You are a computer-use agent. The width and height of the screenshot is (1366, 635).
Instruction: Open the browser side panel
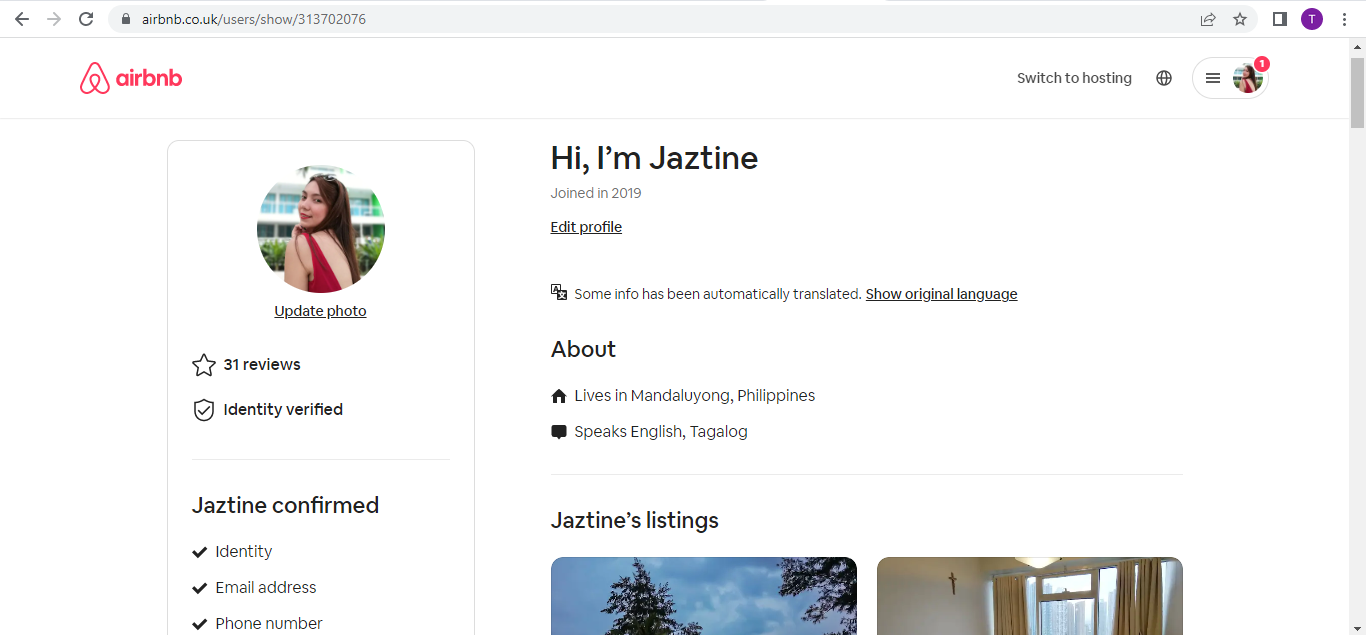pyautogui.click(x=1280, y=19)
